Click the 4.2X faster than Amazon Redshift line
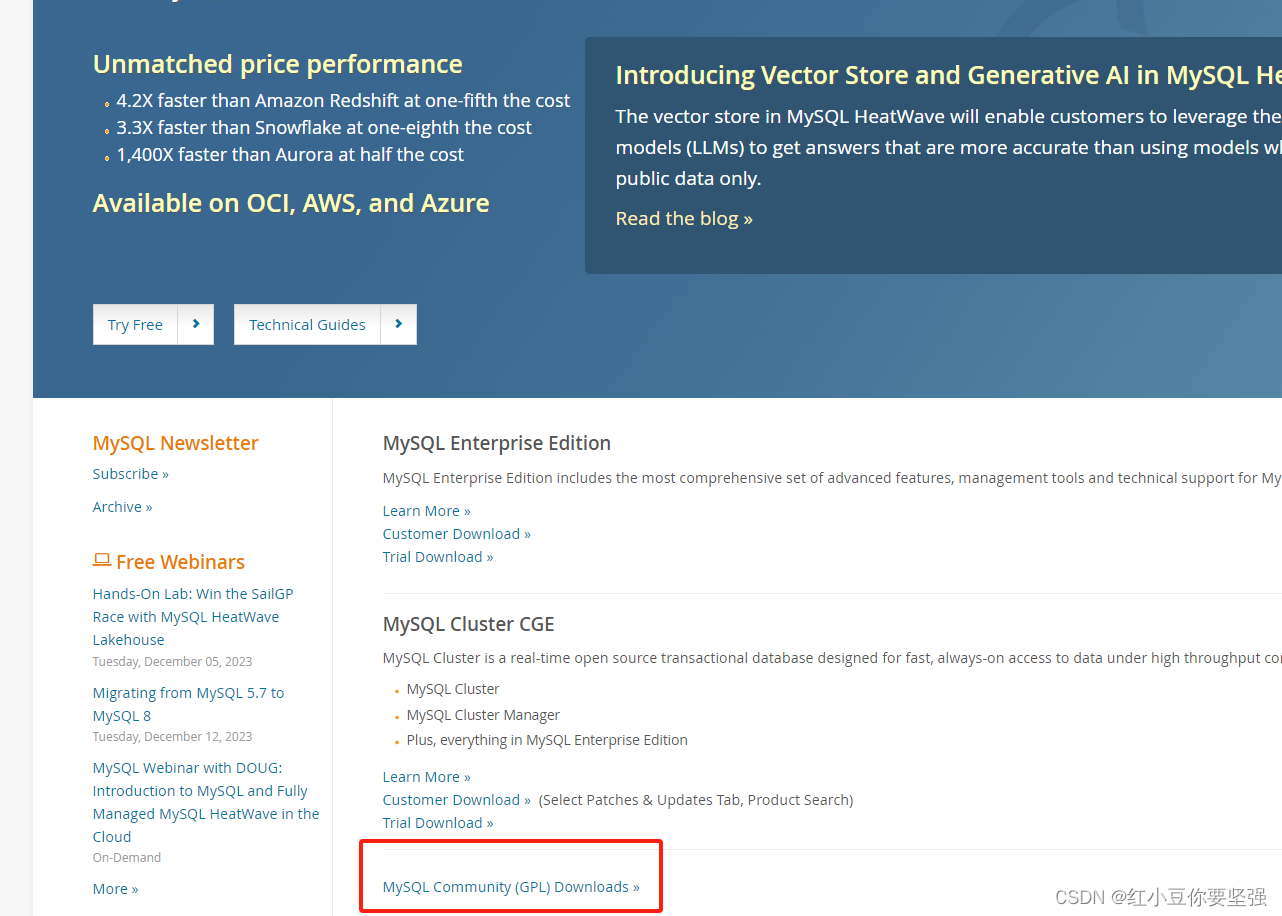The image size is (1282, 916). (343, 101)
